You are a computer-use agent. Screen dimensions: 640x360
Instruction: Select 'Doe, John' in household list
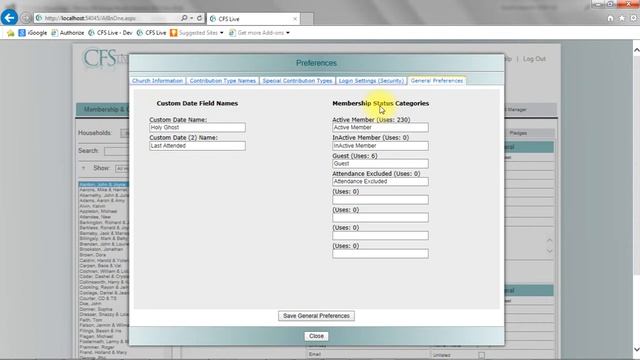coord(90,304)
